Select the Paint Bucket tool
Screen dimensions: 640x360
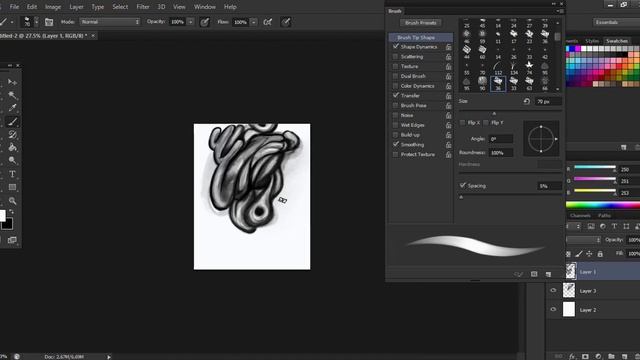[13, 148]
